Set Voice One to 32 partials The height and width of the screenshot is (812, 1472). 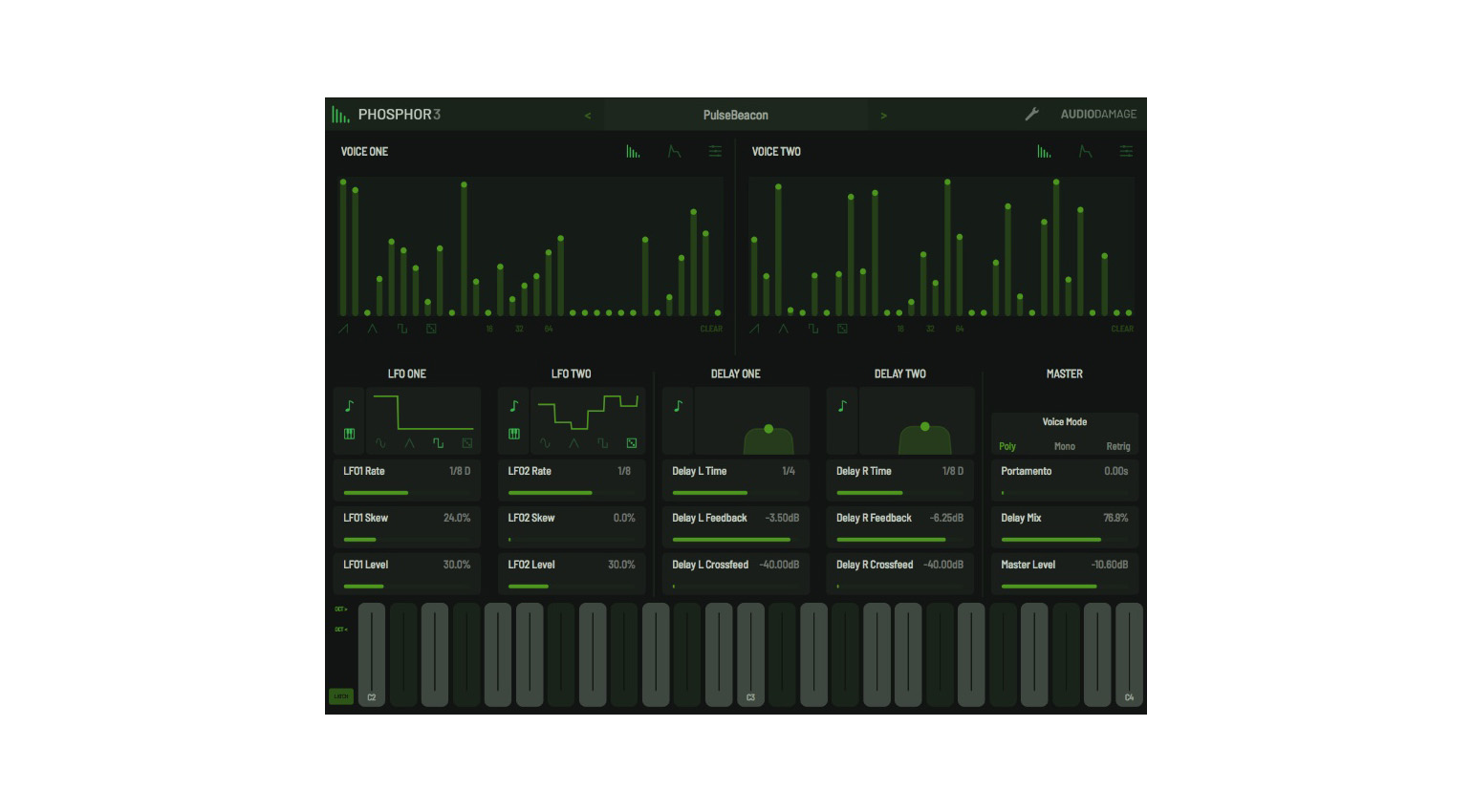click(x=519, y=329)
